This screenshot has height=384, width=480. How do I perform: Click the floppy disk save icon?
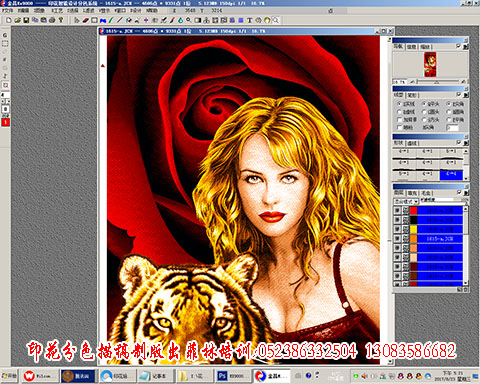pos(26,20)
